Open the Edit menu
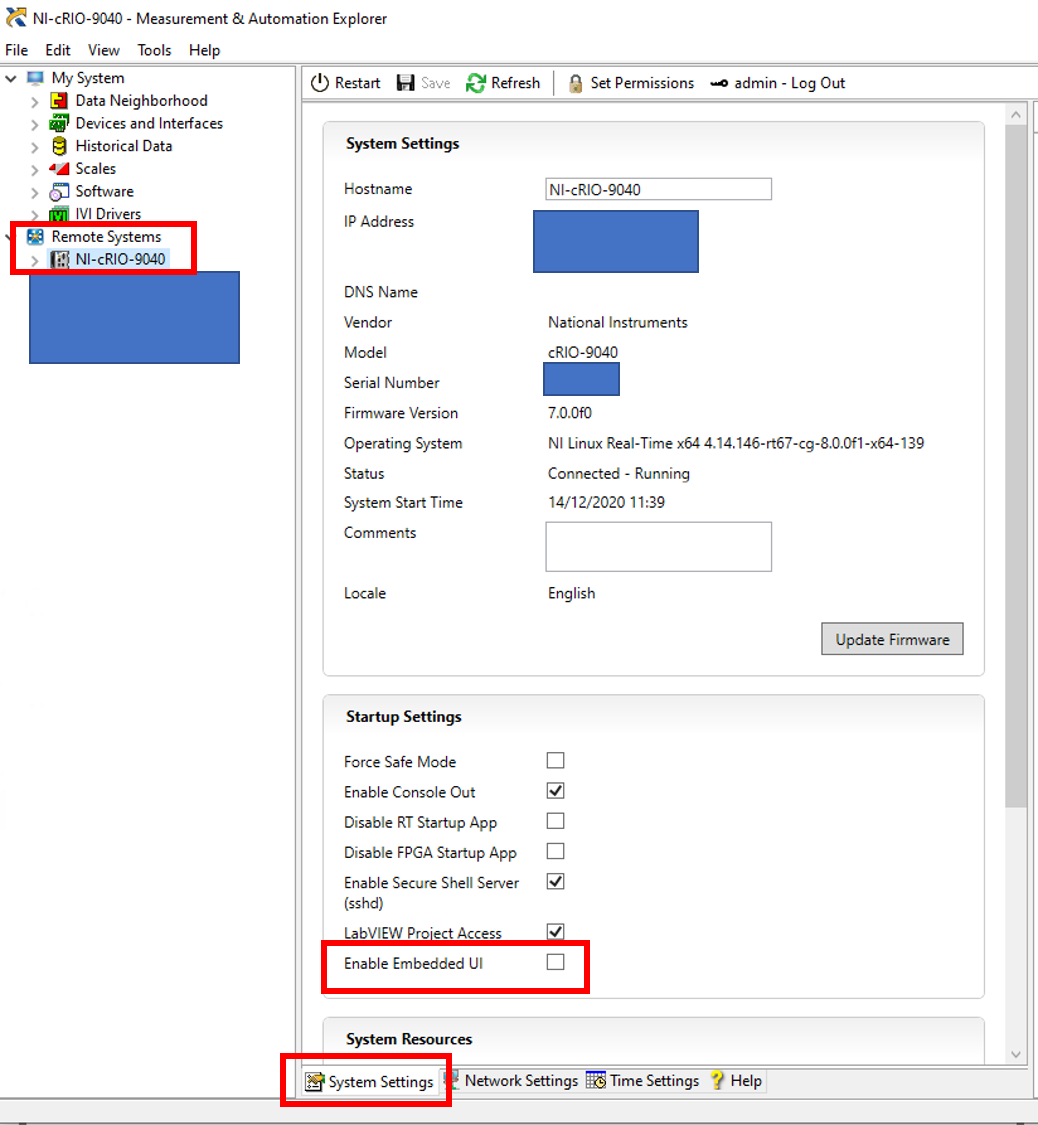This screenshot has width=1038, height=1125. point(58,50)
